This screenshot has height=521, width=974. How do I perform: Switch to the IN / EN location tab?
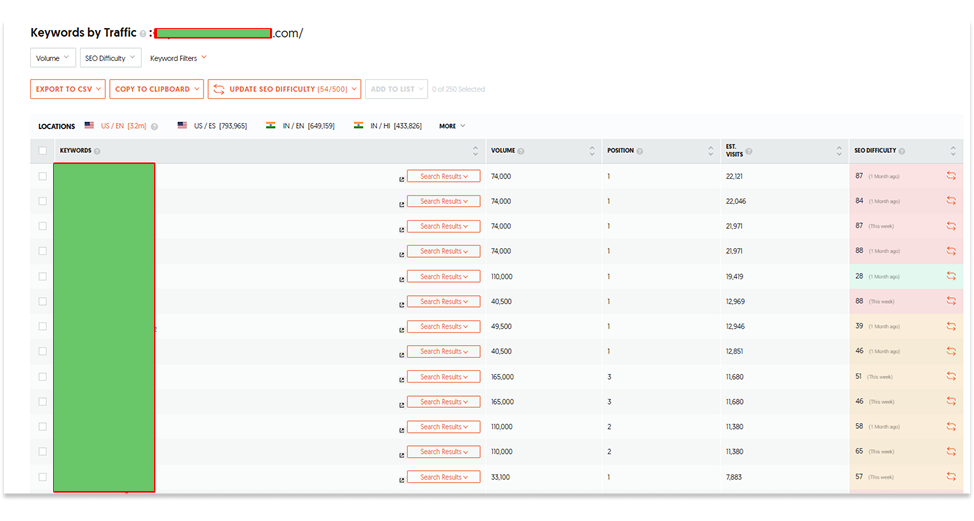coord(301,126)
